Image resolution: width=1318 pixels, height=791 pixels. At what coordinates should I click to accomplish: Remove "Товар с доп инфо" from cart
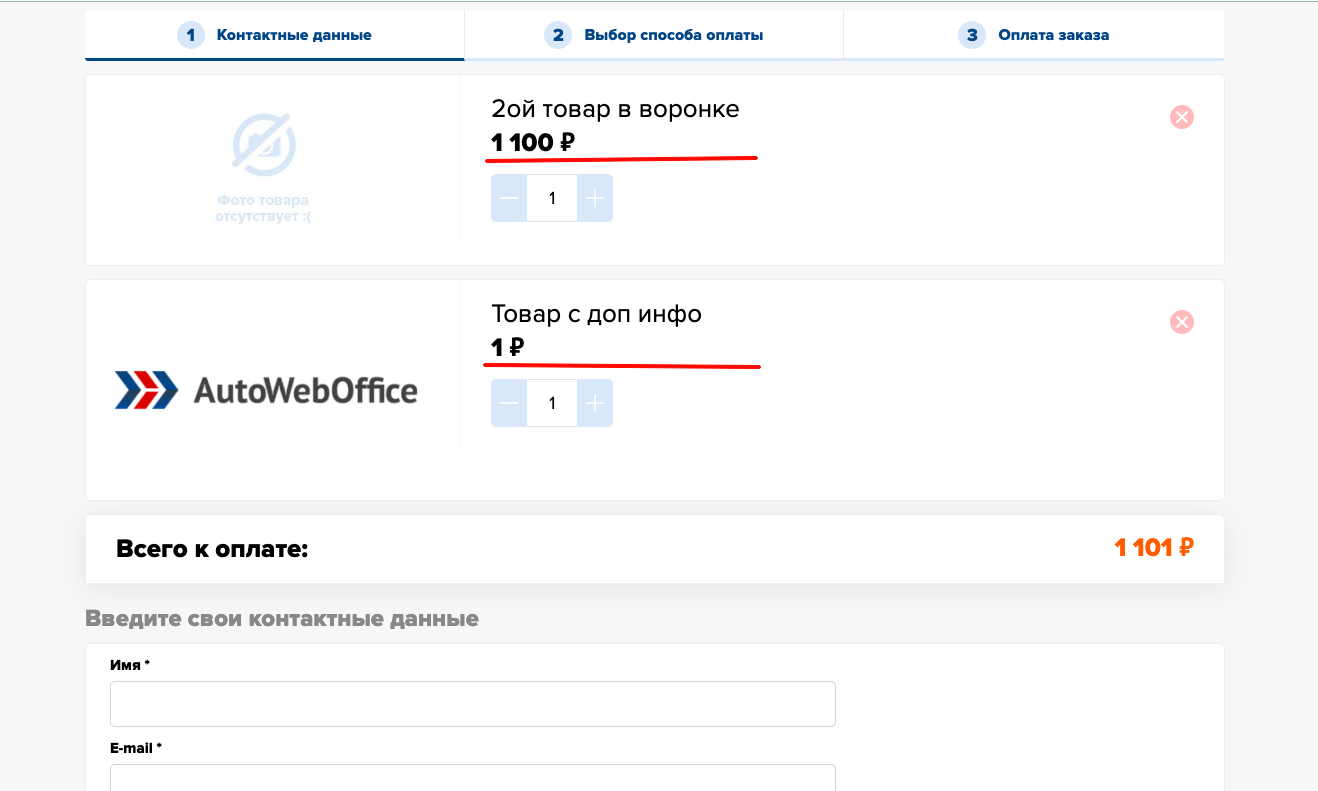[x=1182, y=322]
